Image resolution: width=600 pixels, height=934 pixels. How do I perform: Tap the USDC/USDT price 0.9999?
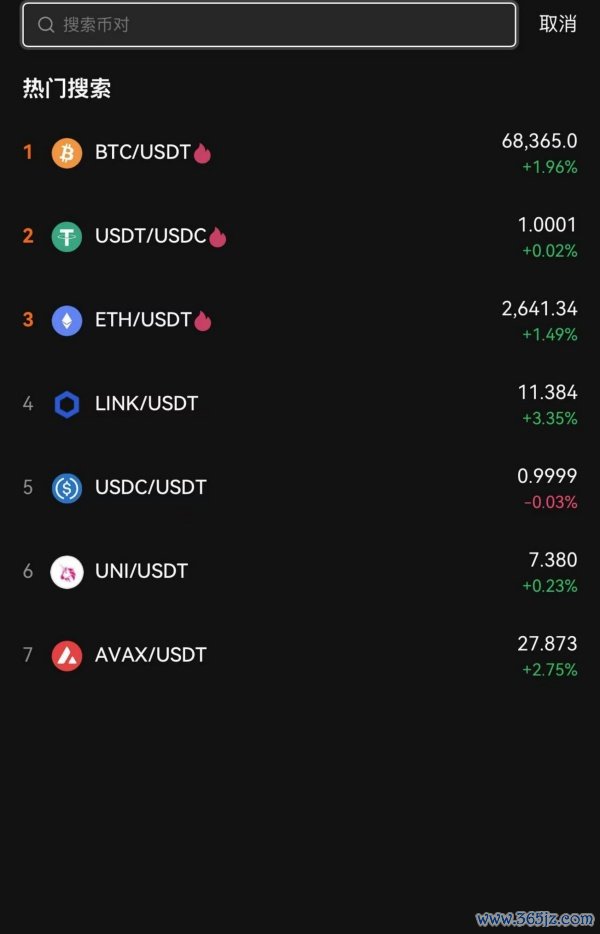coord(547,476)
